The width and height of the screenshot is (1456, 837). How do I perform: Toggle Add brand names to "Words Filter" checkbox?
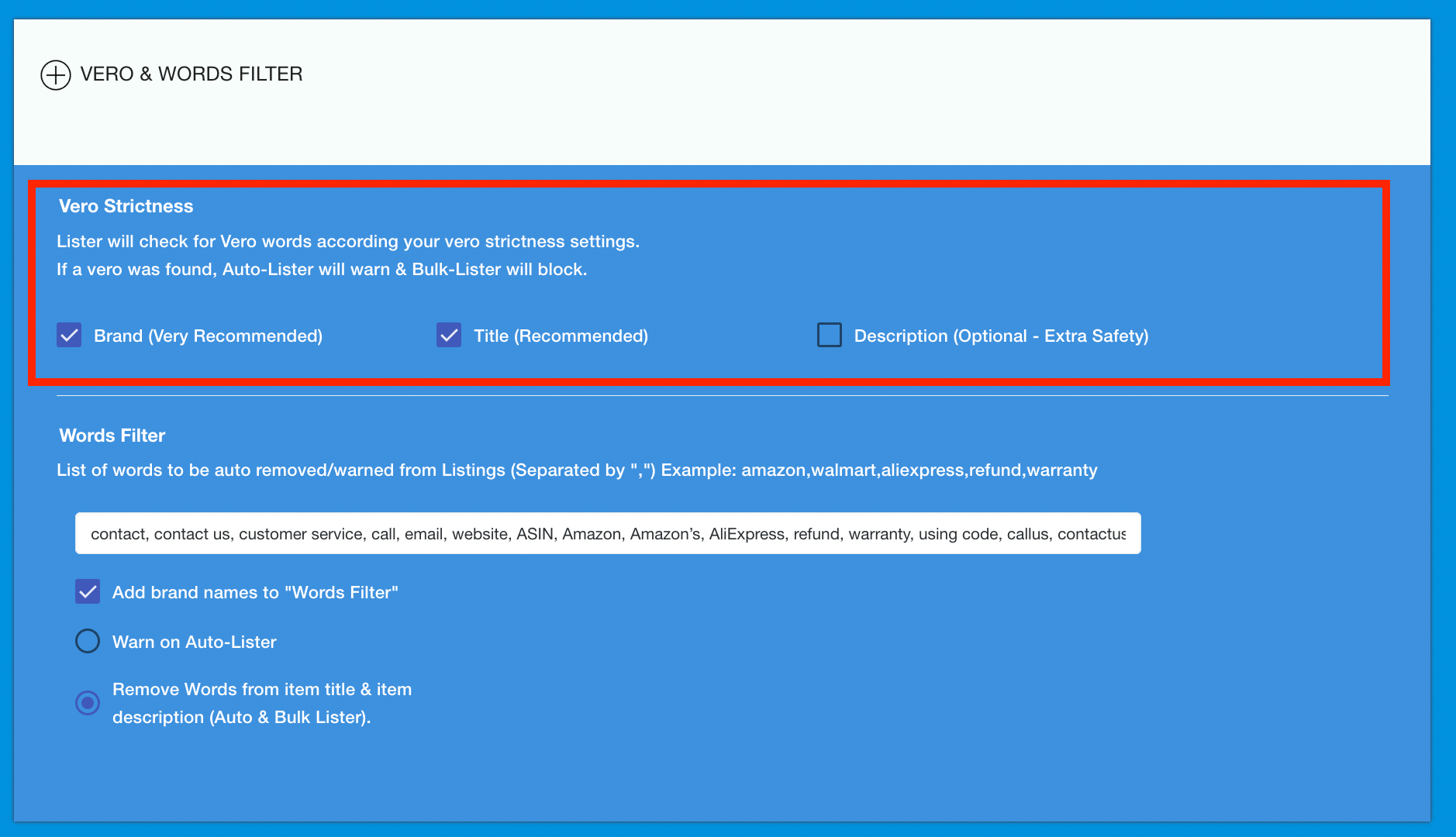(x=88, y=591)
